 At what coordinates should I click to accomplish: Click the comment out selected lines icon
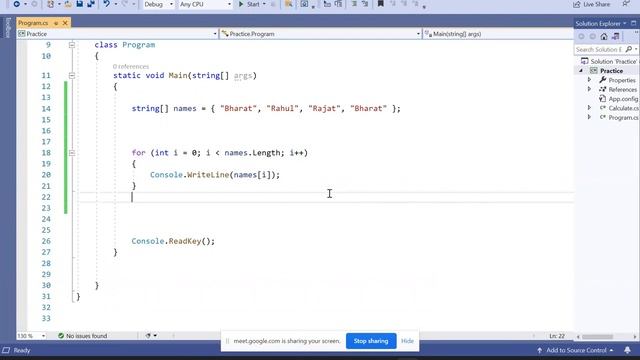click(x=354, y=4)
